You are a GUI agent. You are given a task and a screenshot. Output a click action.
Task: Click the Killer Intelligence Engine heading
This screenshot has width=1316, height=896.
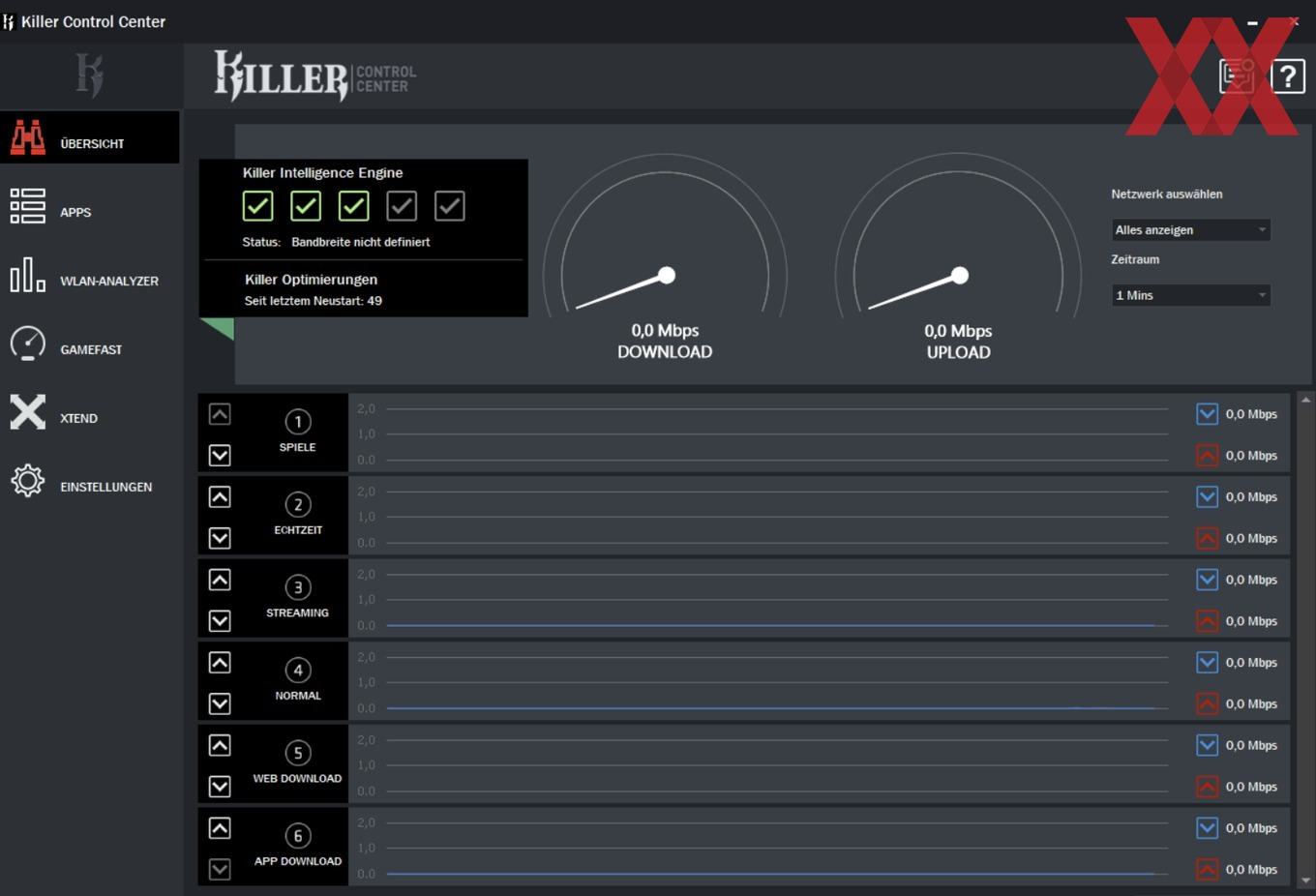pos(322,173)
